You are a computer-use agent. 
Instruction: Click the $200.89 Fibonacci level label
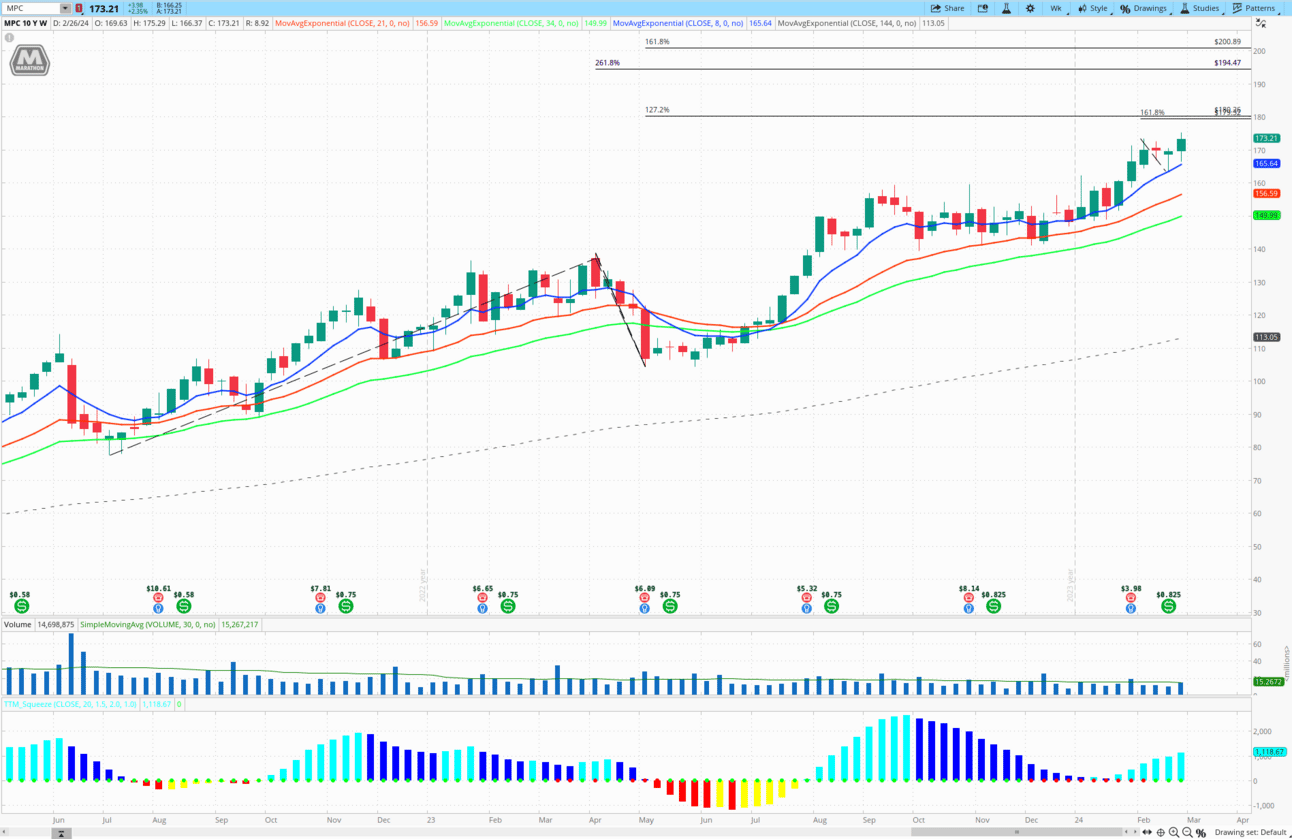pyautogui.click(x=1227, y=42)
